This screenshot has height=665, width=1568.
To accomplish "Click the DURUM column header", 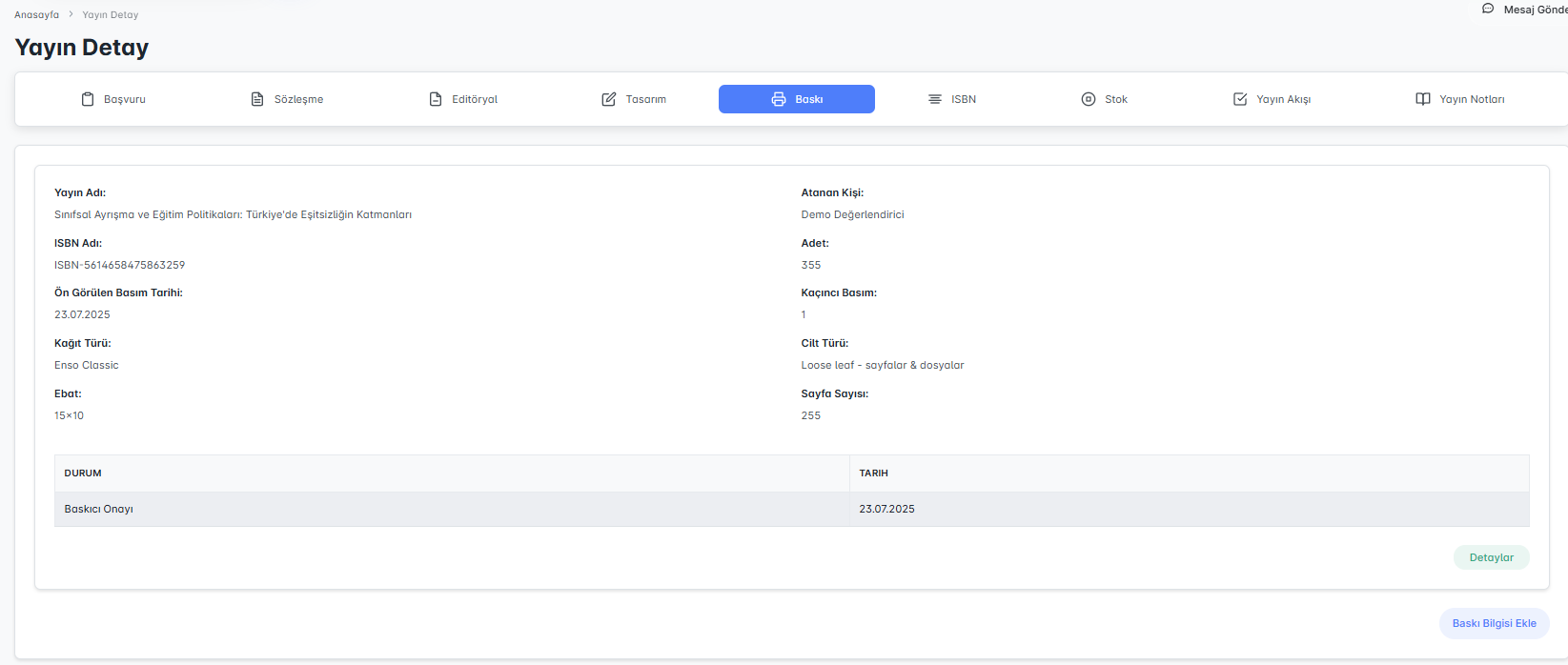I will (x=83, y=473).
